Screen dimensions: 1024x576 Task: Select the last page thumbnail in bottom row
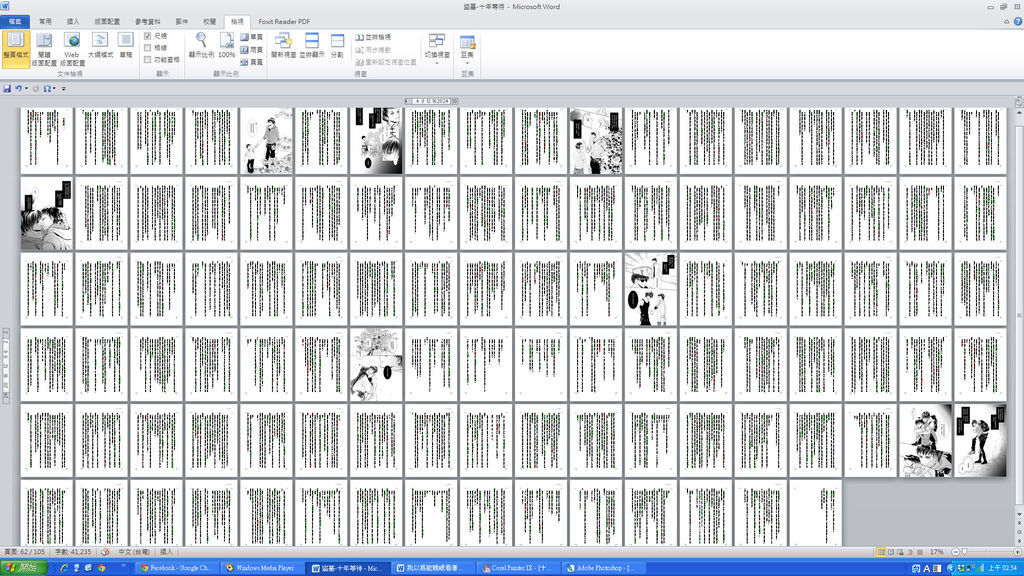click(816, 513)
